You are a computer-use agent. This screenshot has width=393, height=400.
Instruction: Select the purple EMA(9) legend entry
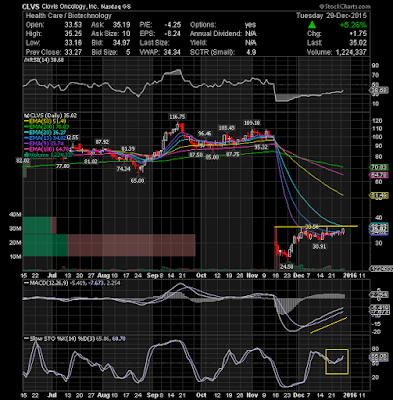coord(45,143)
